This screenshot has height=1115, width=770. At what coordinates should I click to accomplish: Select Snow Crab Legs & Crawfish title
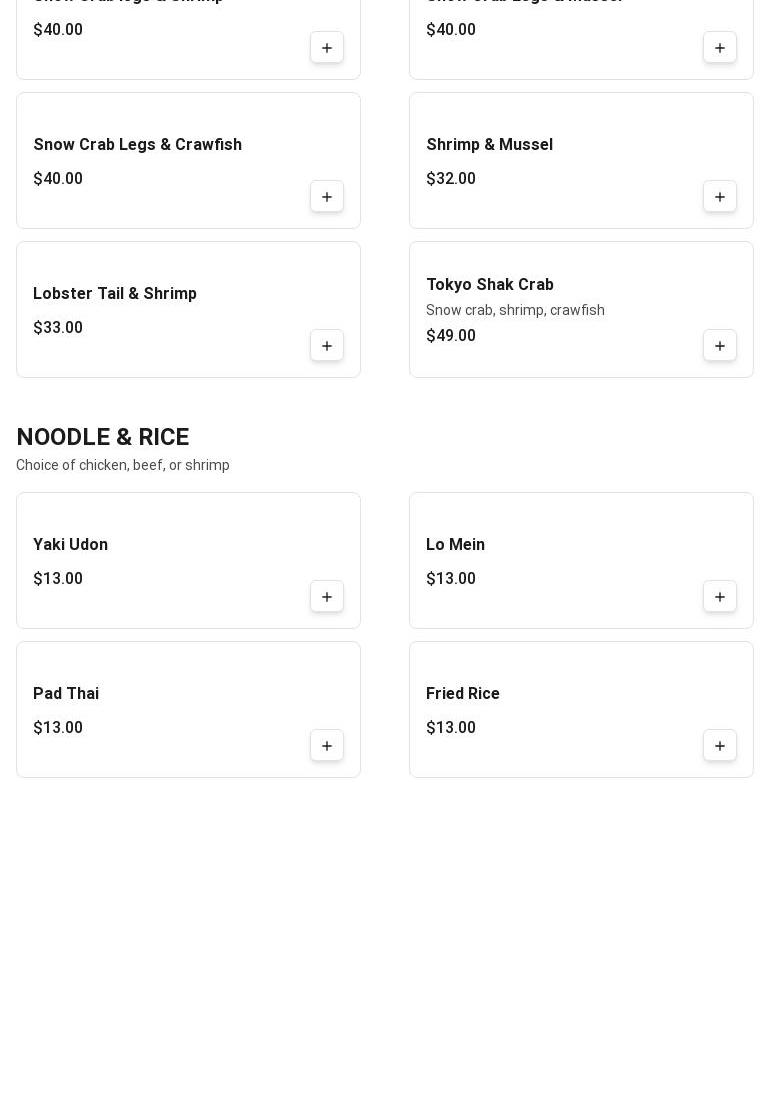coord(138,145)
